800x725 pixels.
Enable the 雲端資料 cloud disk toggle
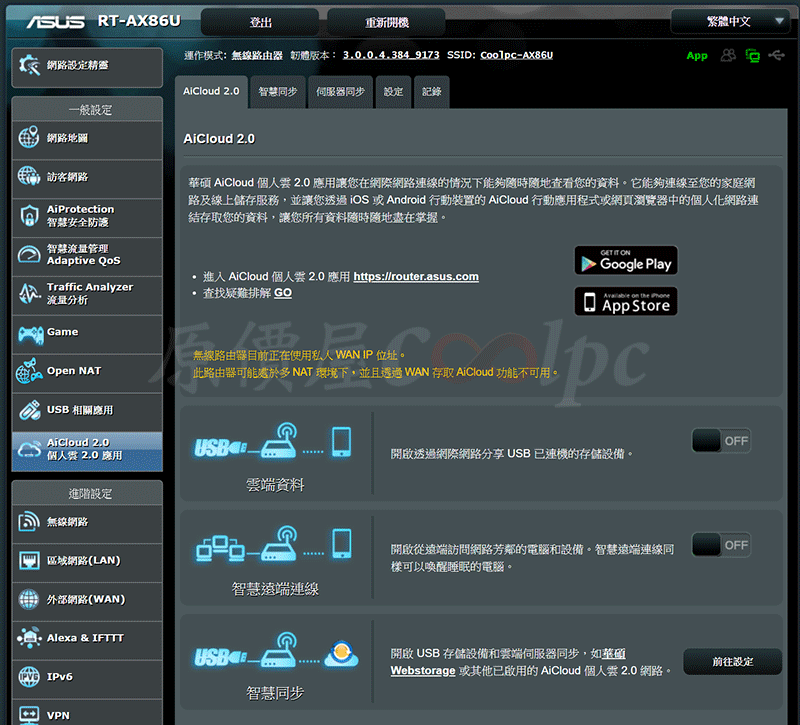[721, 441]
